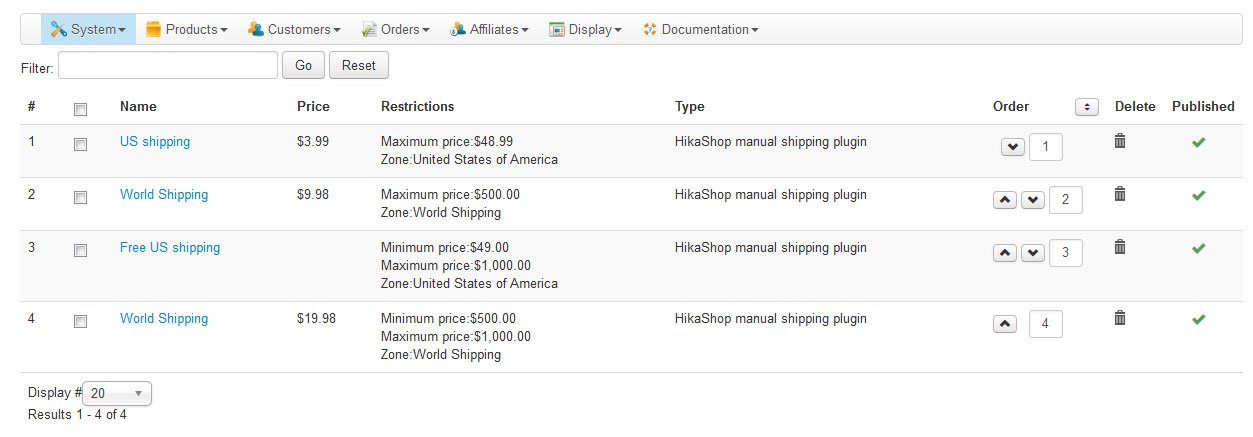
Task: Move row 2 World Shipping down
Action: pos(1033,200)
